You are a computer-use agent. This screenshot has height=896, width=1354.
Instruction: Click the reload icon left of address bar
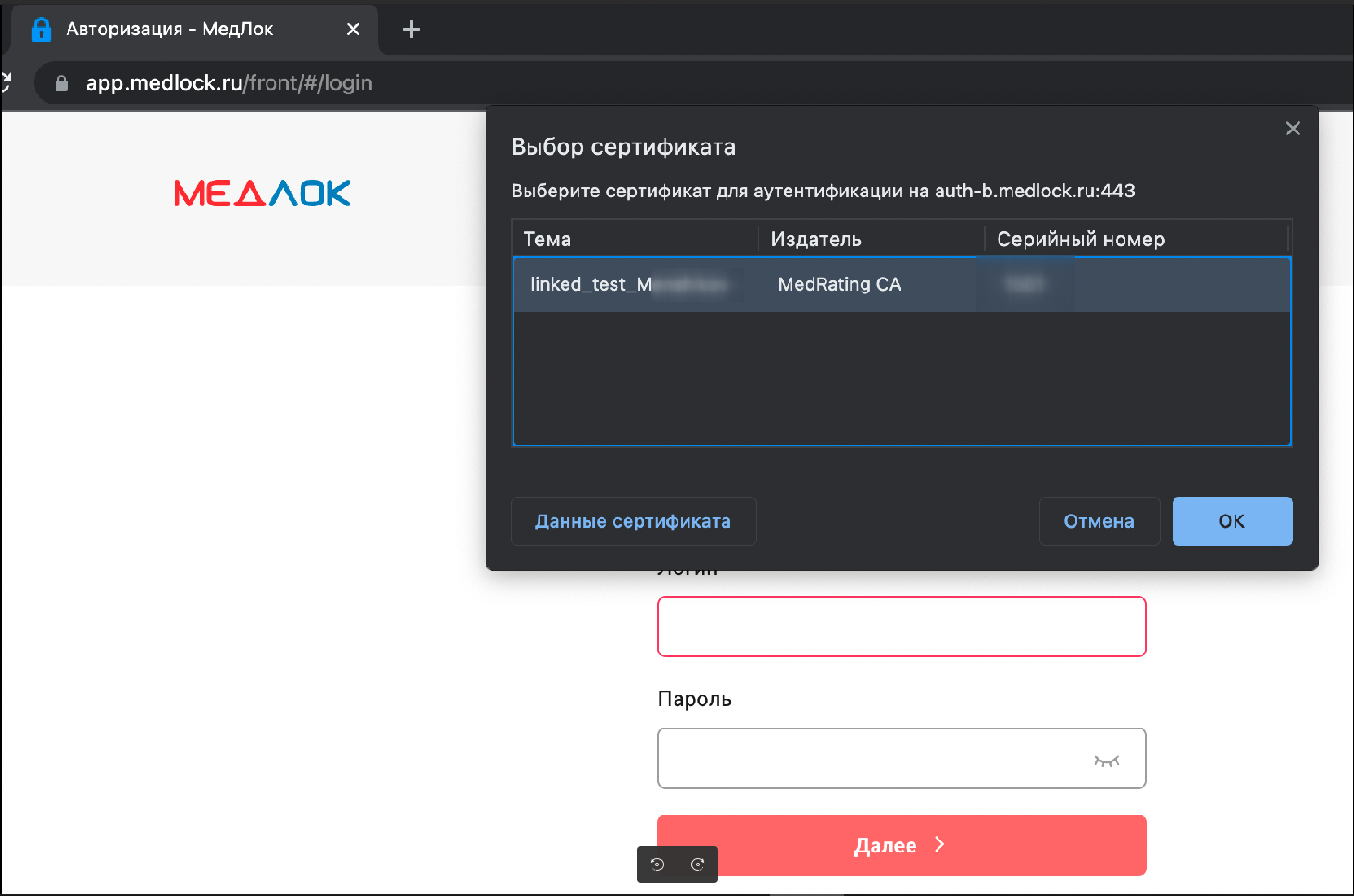[6, 83]
